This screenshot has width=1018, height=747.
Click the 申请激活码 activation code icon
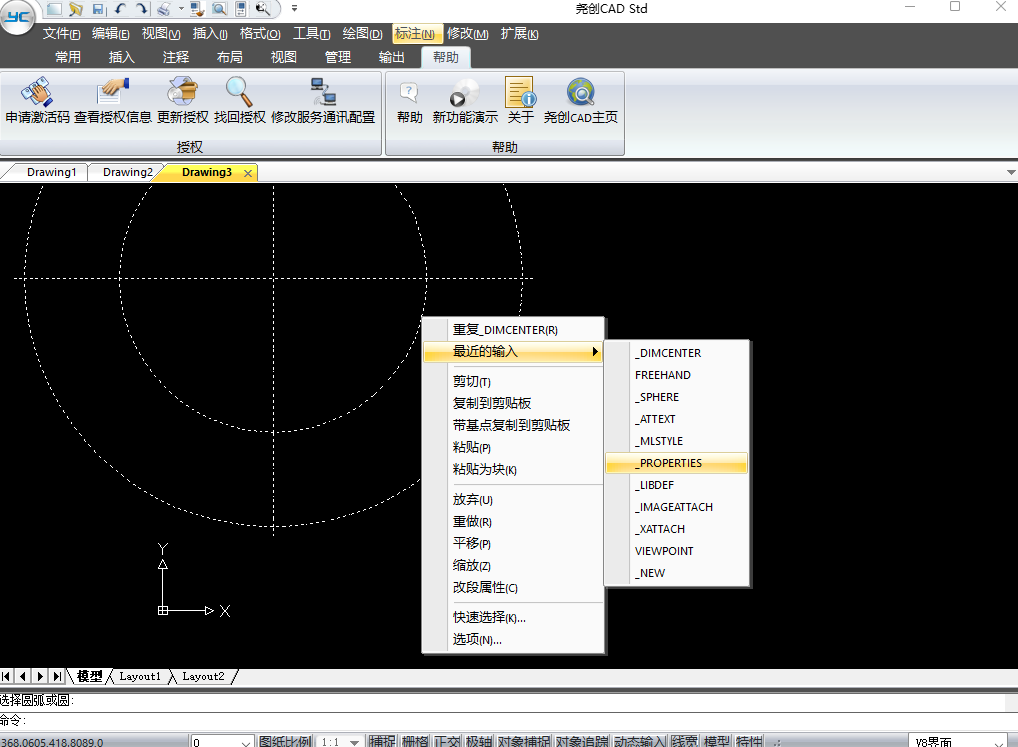pos(37,93)
